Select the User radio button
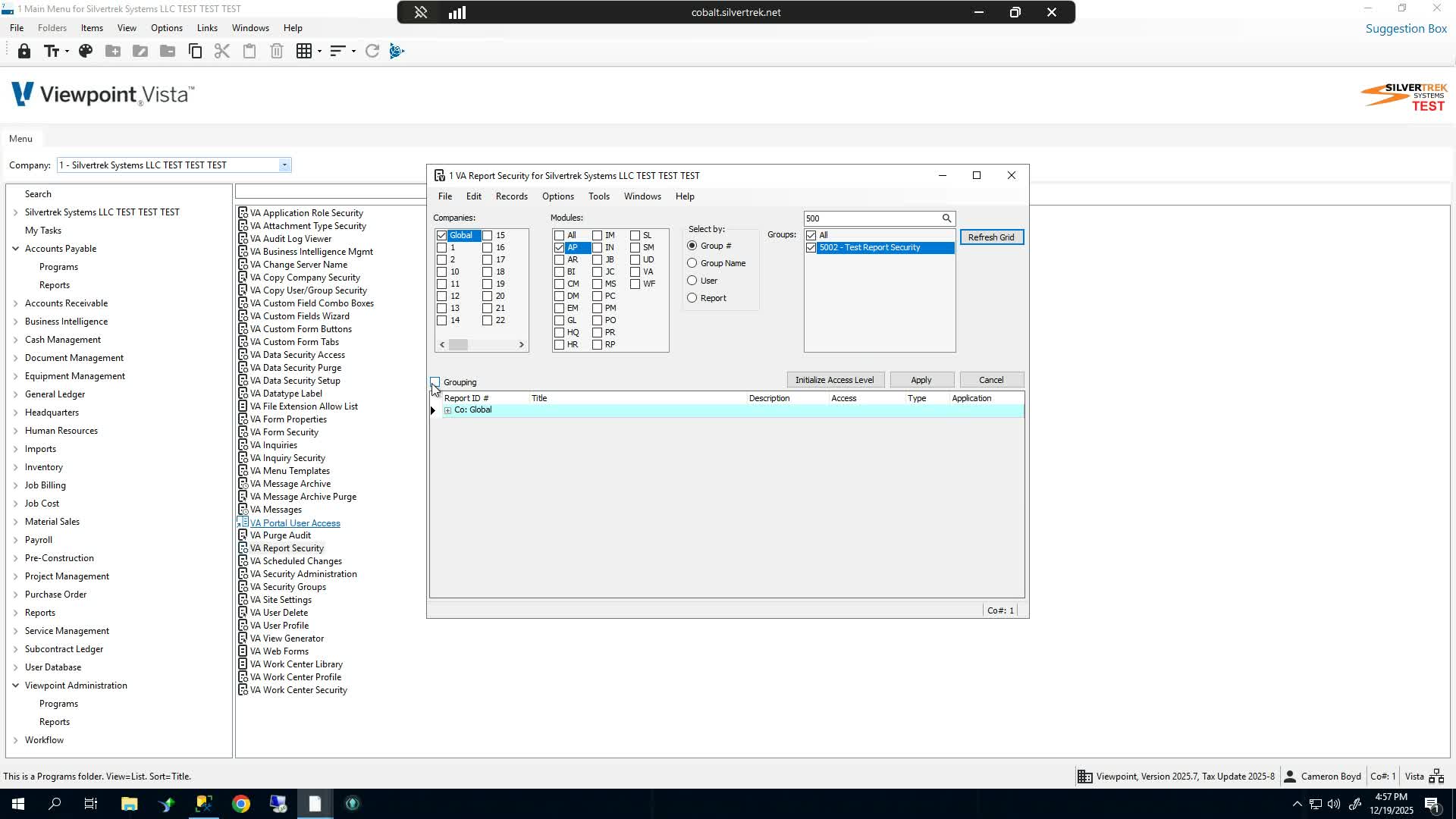The width and height of the screenshot is (1456, 819). 692,281
